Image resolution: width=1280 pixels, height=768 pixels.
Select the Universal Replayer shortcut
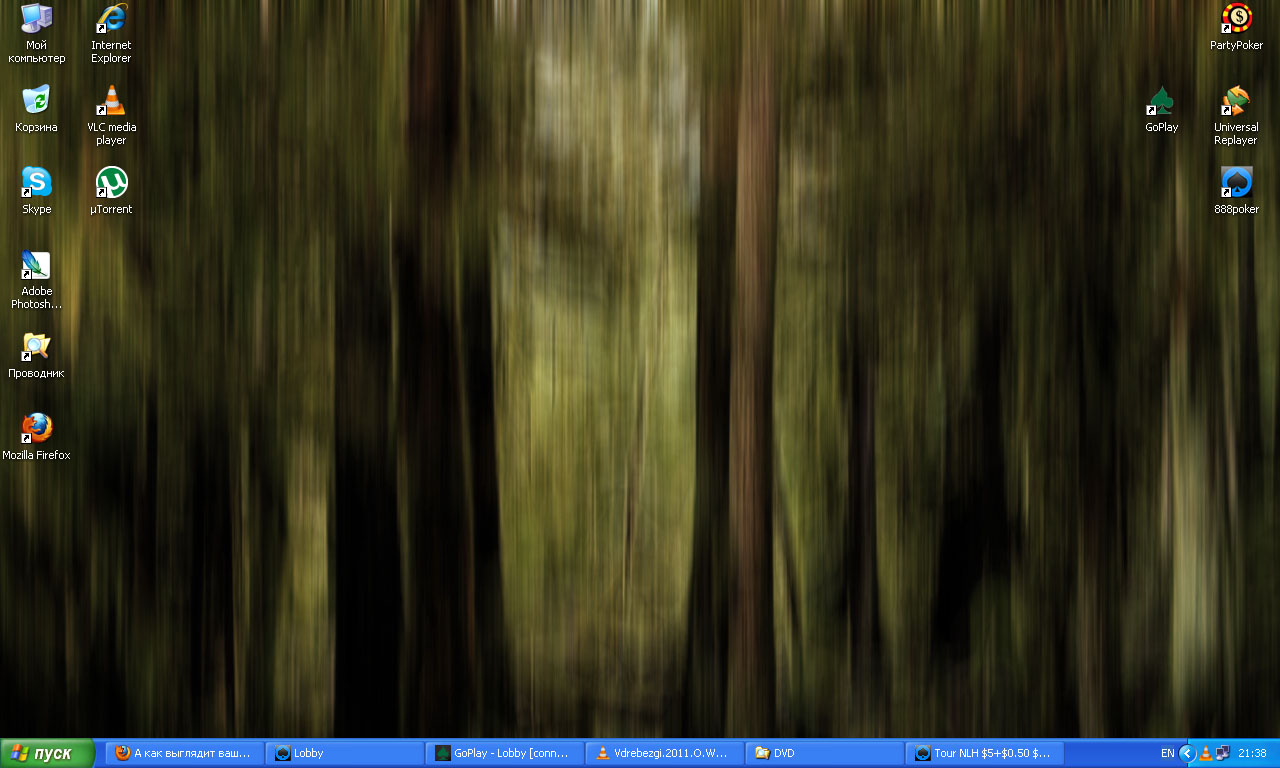[1236, 115]
